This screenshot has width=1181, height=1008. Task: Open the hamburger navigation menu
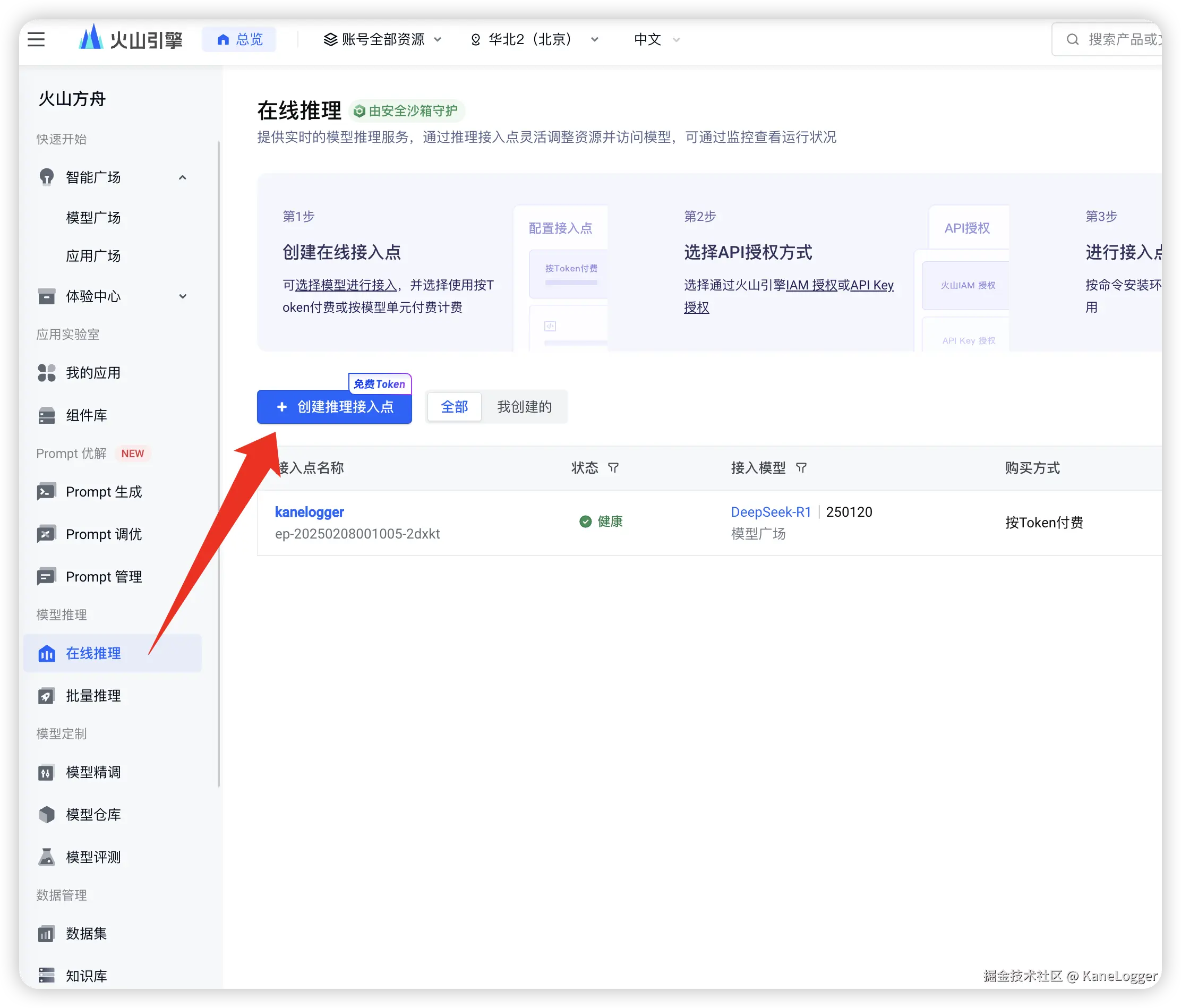click(x=36, y=39)
